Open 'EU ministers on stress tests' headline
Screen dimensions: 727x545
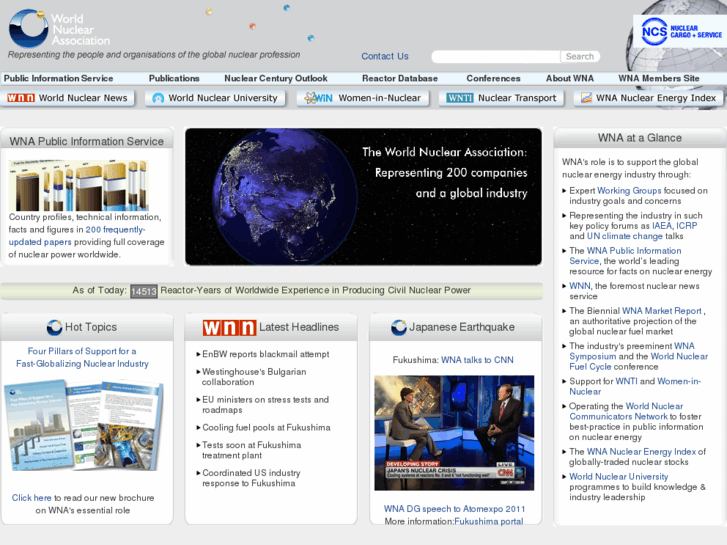click(265, 404)
